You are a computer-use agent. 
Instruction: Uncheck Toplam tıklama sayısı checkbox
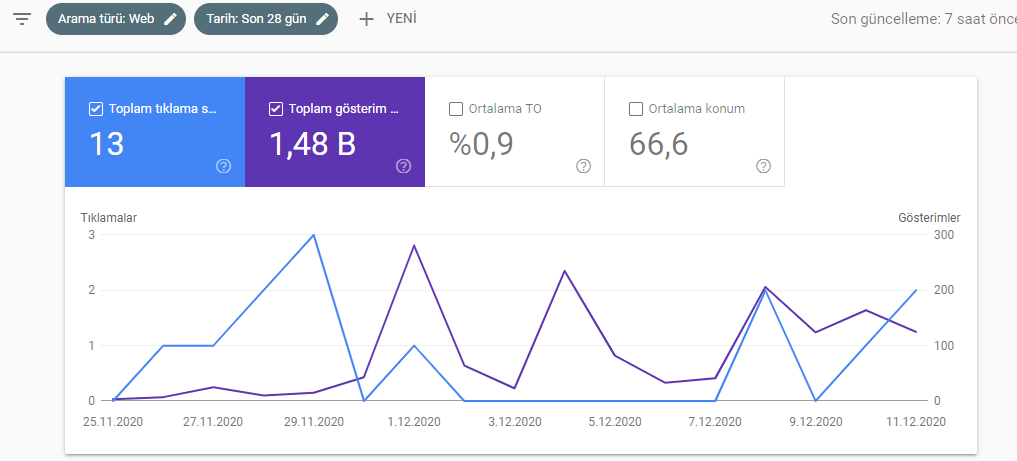tap(95, 109)
